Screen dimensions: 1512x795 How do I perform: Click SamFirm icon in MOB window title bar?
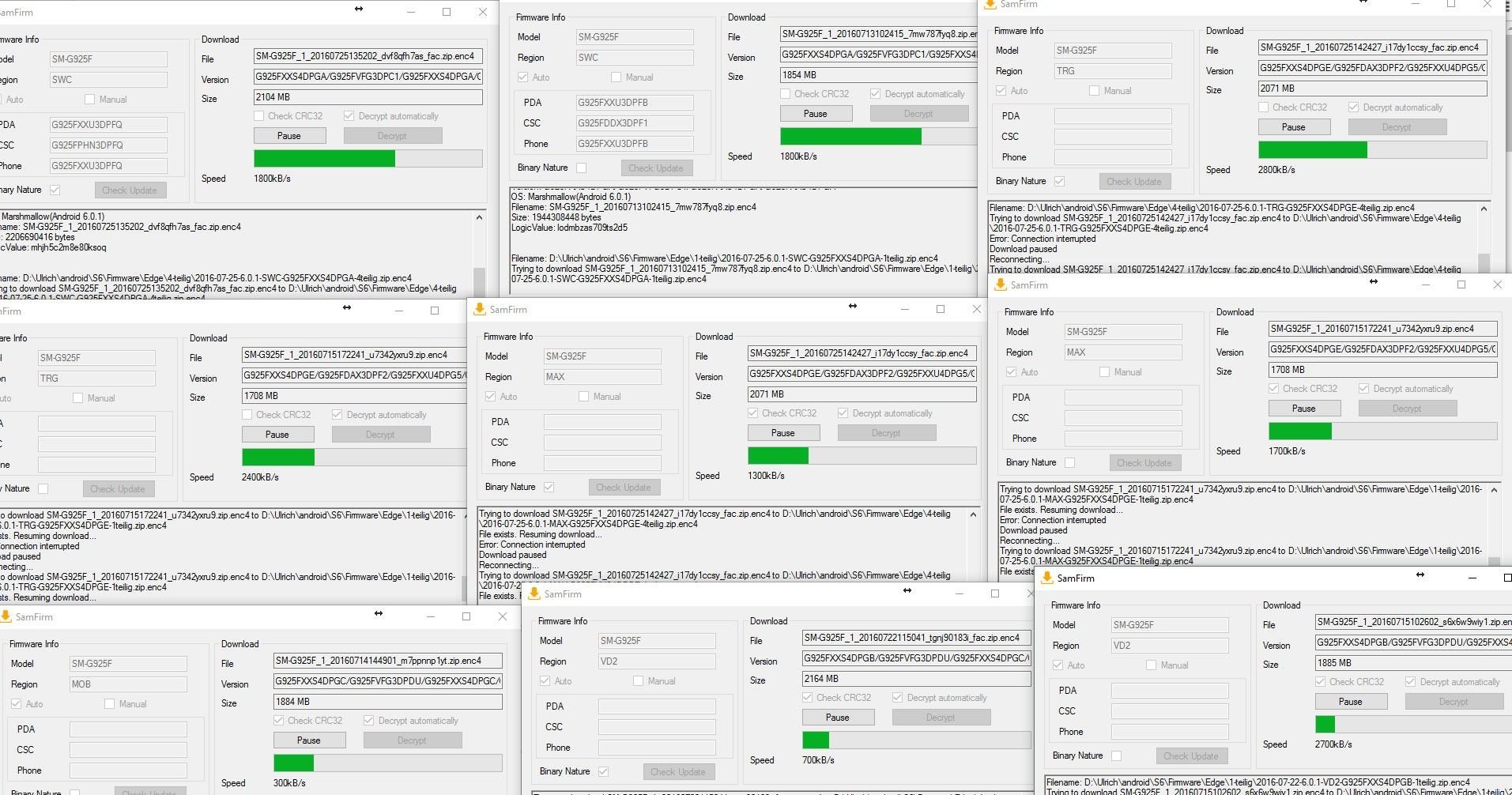5,617
